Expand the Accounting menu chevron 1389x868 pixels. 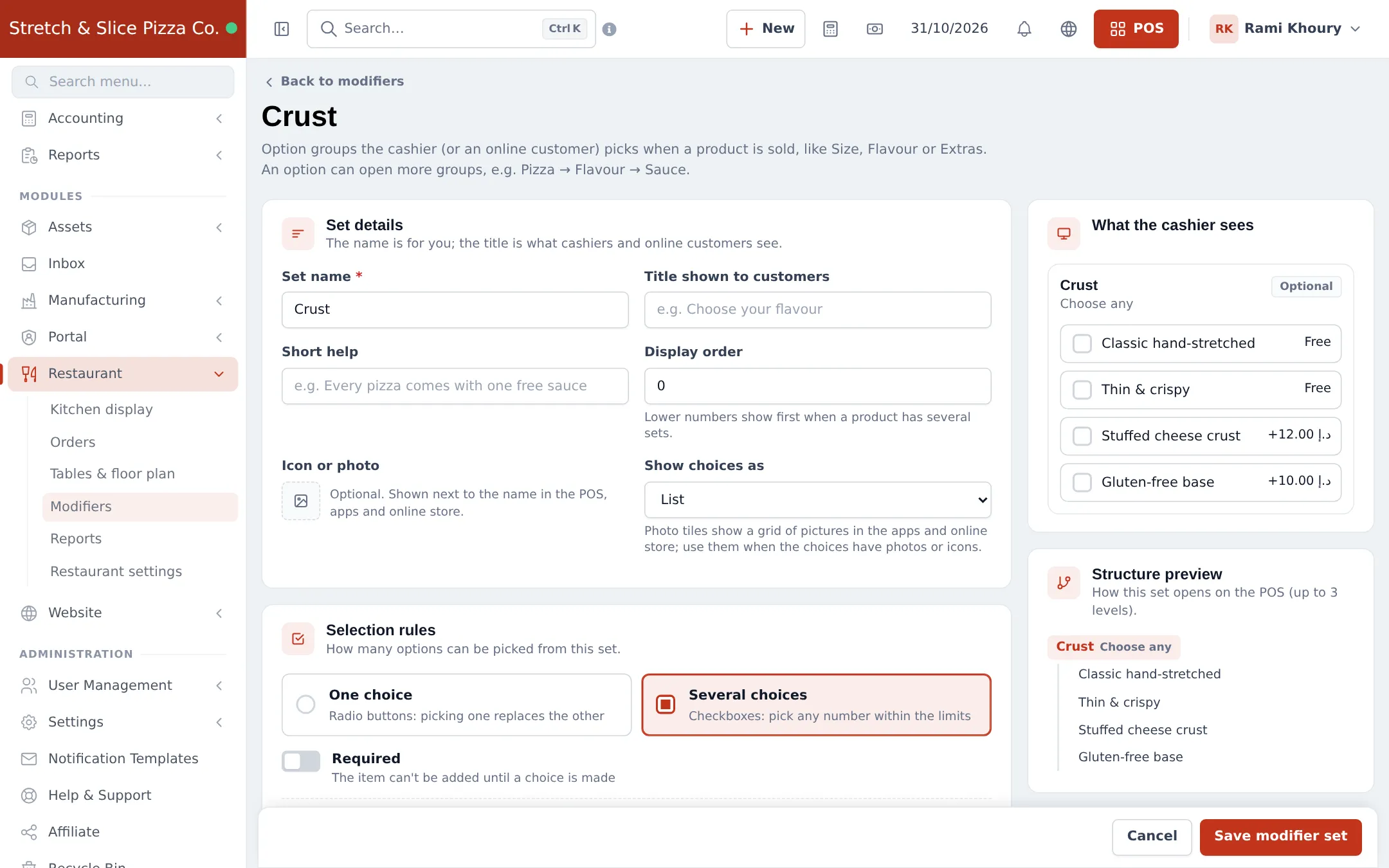(219, 118)
